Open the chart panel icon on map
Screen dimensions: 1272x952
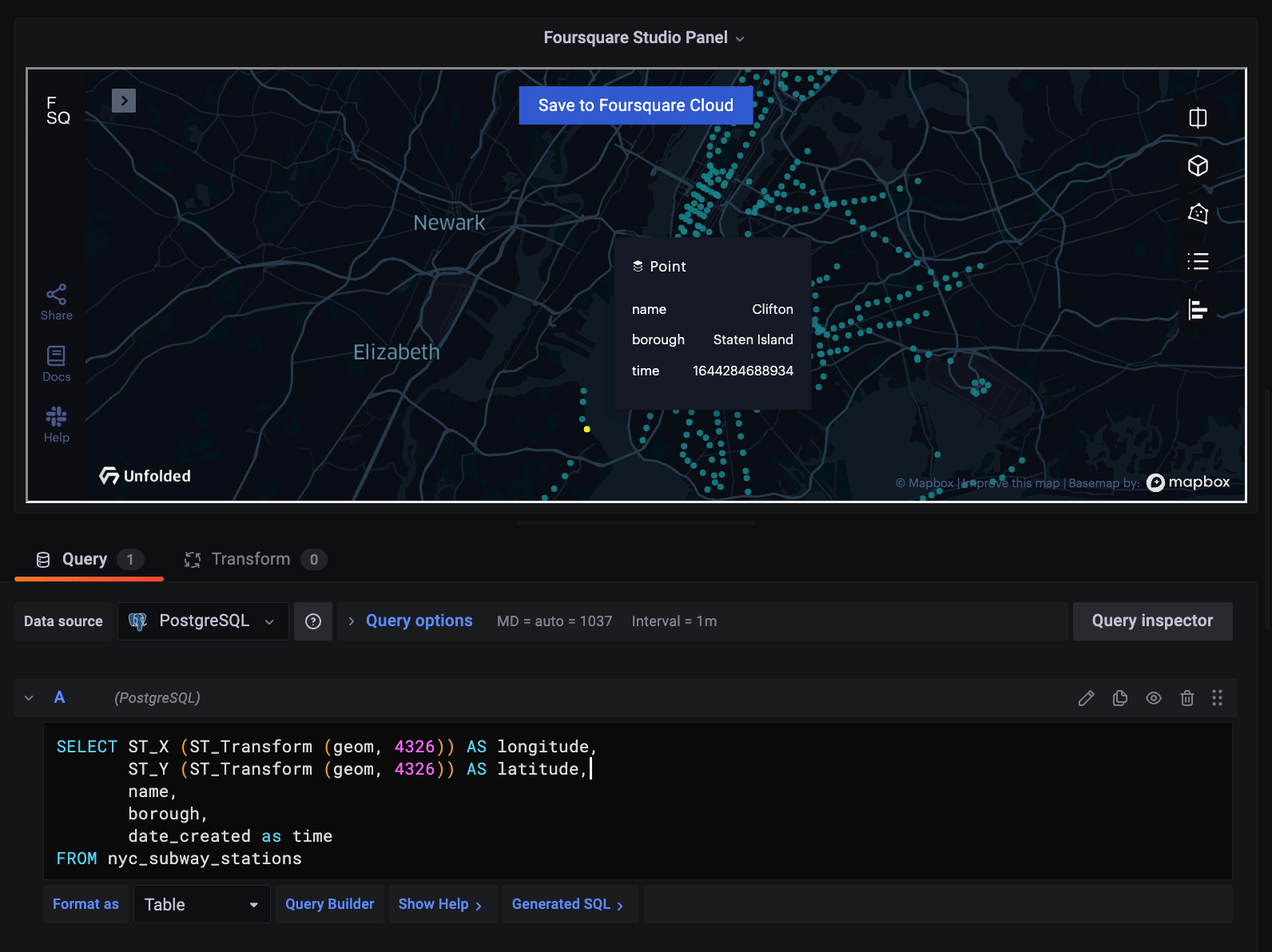coord(1198,309)
